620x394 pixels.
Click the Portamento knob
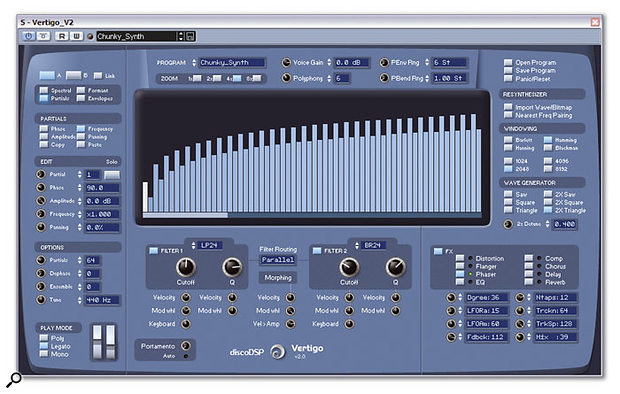click(185, 346)
